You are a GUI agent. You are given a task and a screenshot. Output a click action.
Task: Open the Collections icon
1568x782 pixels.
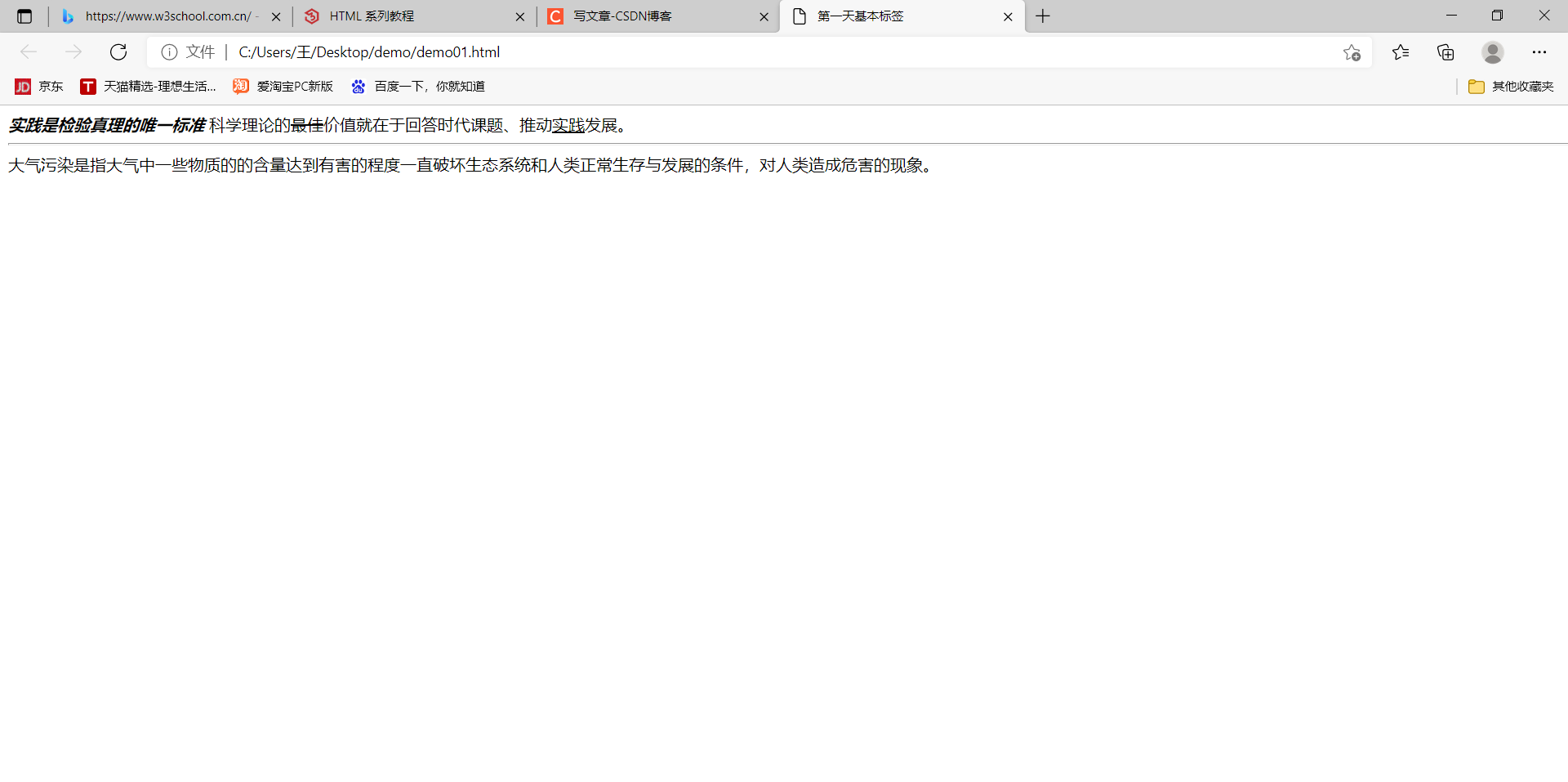click(x=1445, y=51)
